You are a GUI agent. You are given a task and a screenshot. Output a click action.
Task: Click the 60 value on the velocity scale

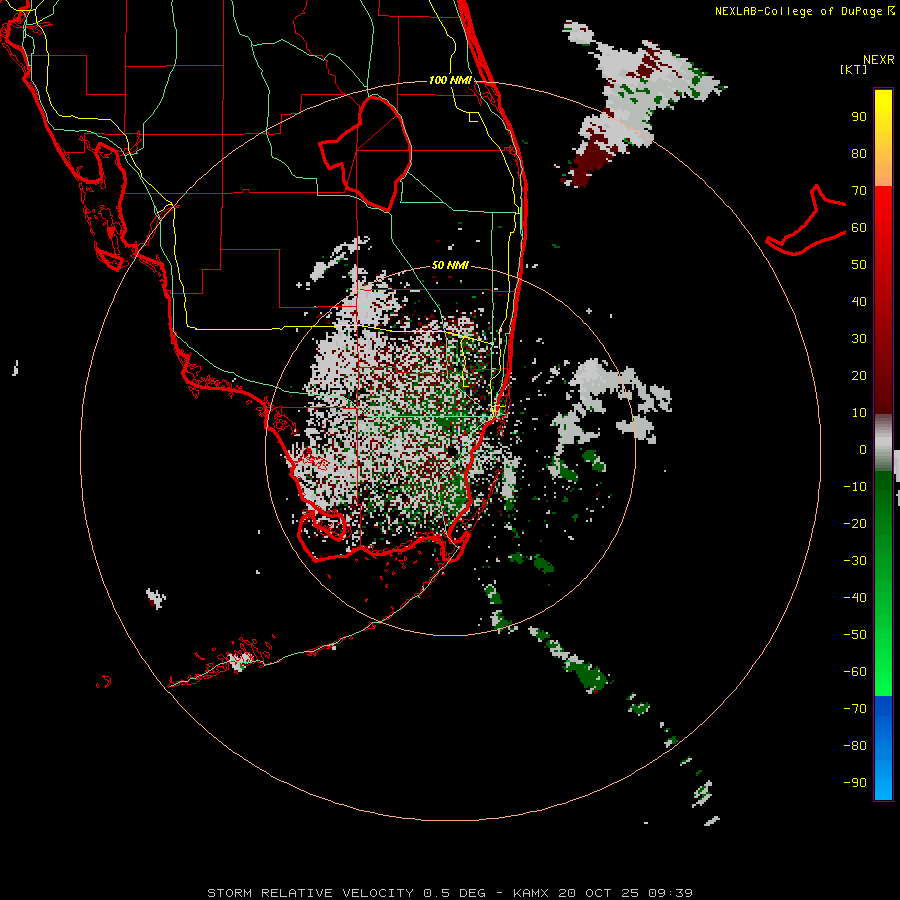[x=859, y=228]
